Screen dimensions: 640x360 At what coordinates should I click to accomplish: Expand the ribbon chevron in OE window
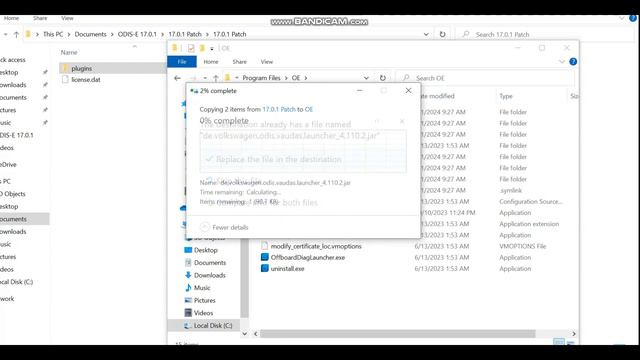tap(562, 62)
